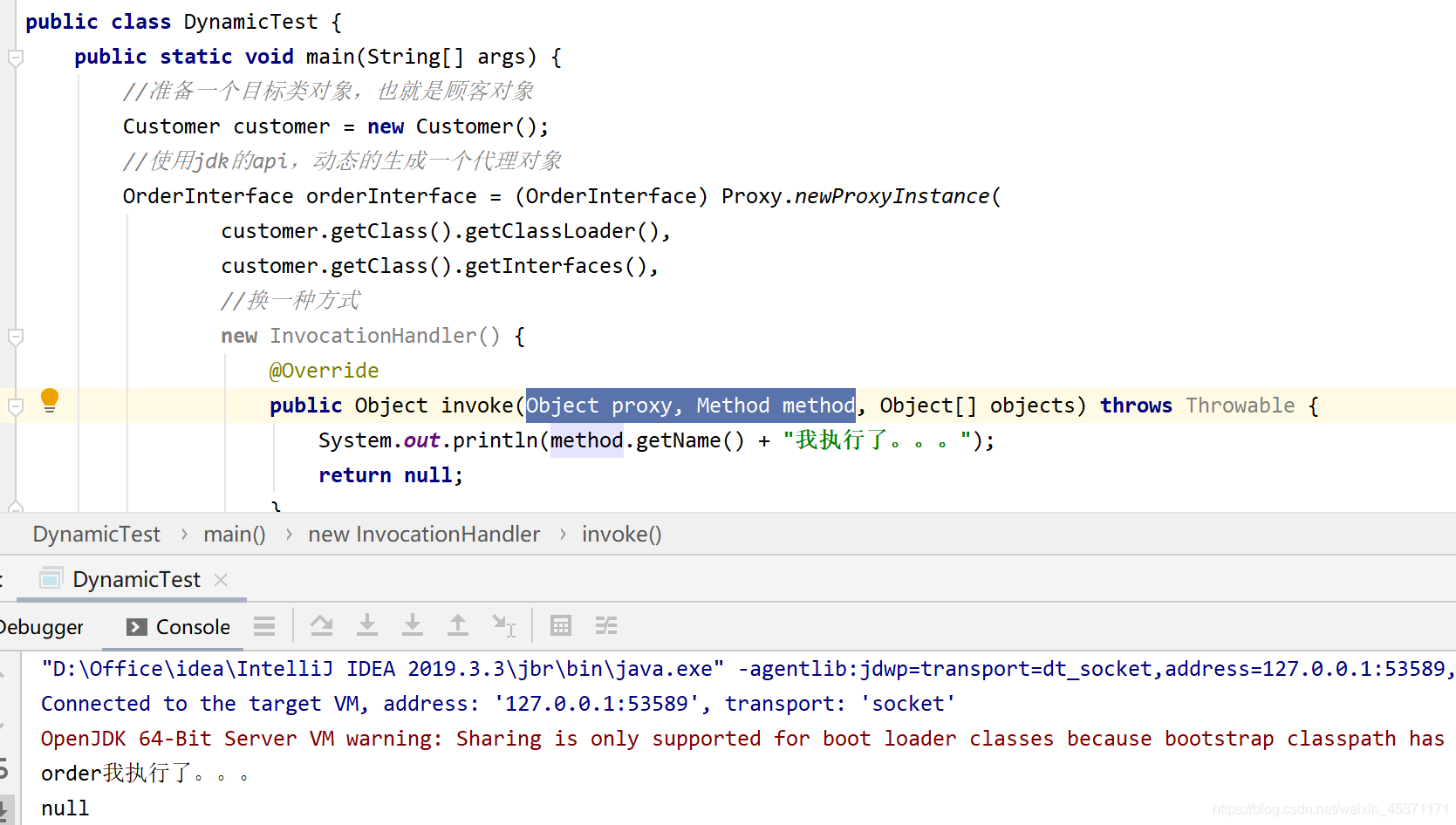The width and height of the screenshot is (1456, 825).
Task: Click main() in the breadcrumb bar
Action: (235, 535)
